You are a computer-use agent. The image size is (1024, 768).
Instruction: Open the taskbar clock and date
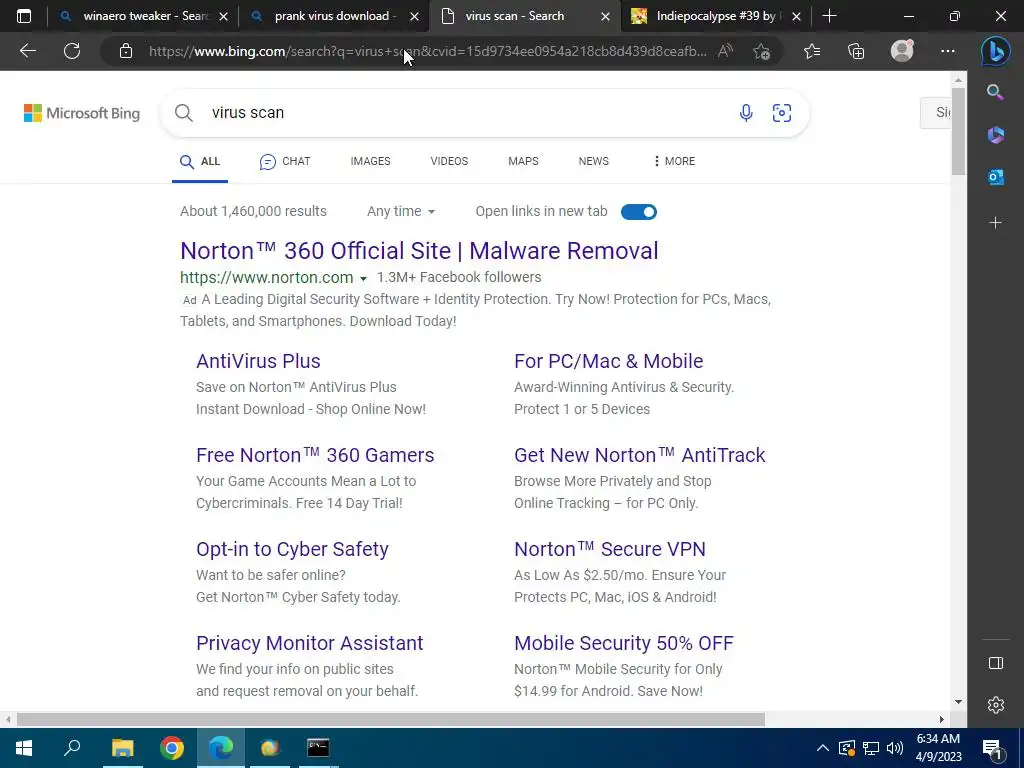coord(938,748)
